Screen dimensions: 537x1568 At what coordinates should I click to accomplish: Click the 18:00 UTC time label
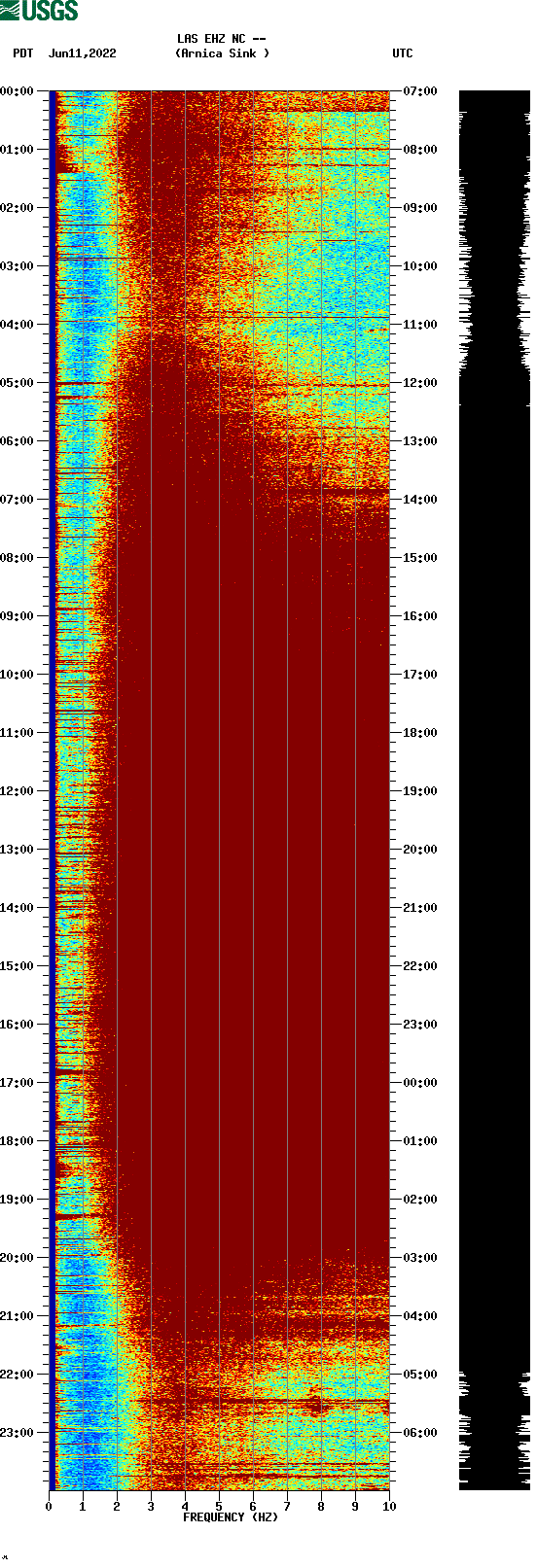click(420, 733)
